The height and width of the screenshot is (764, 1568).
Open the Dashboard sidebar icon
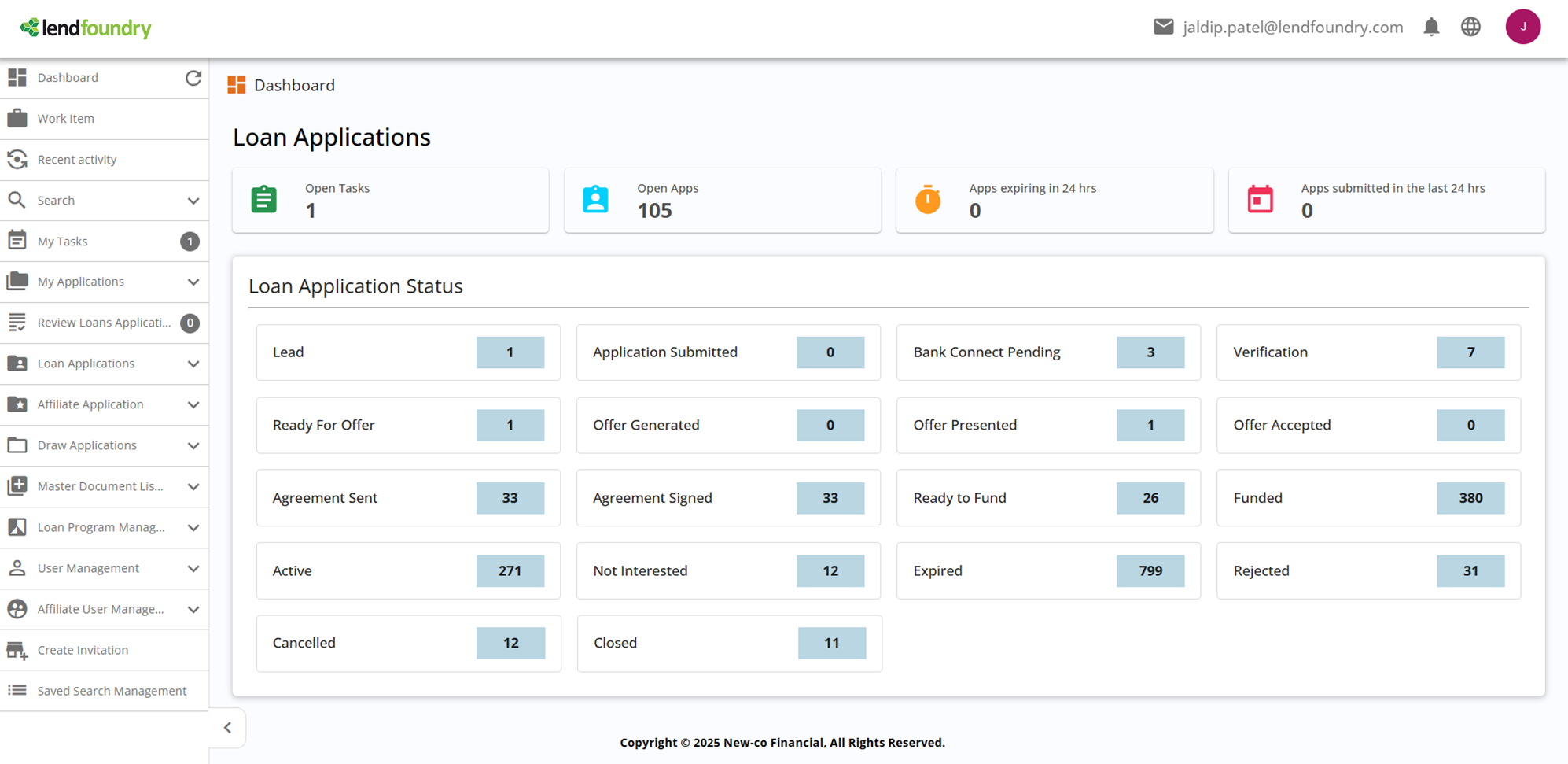(x=17, y=77)
